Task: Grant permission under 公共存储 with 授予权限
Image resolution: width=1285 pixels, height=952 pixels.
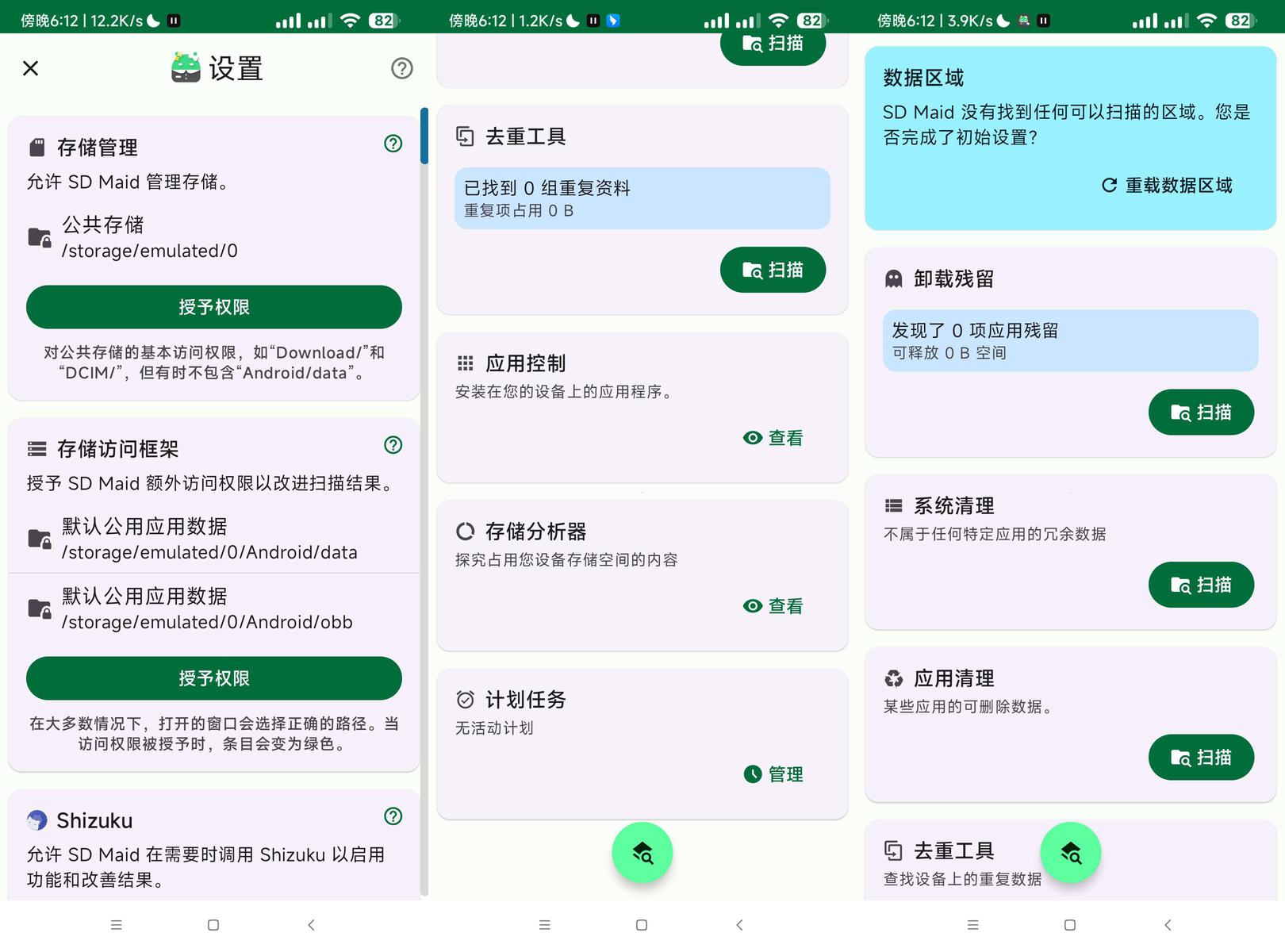Action: tap(214, 307)
